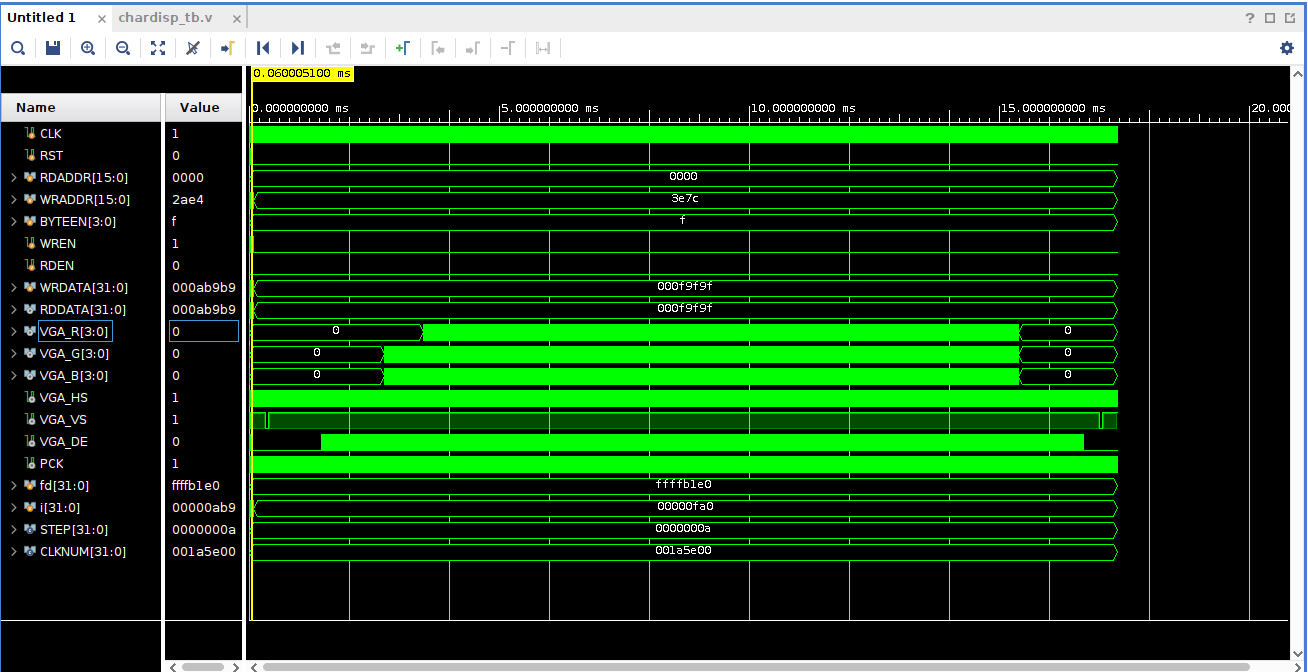
Task: Zoom in on the waveform
Action: [x=88, y=48]
